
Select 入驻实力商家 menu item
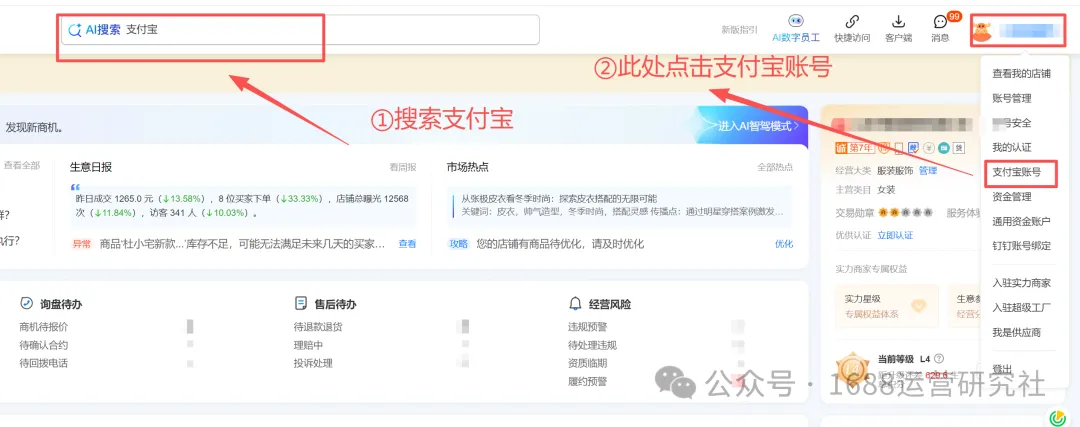[1021, 283]
